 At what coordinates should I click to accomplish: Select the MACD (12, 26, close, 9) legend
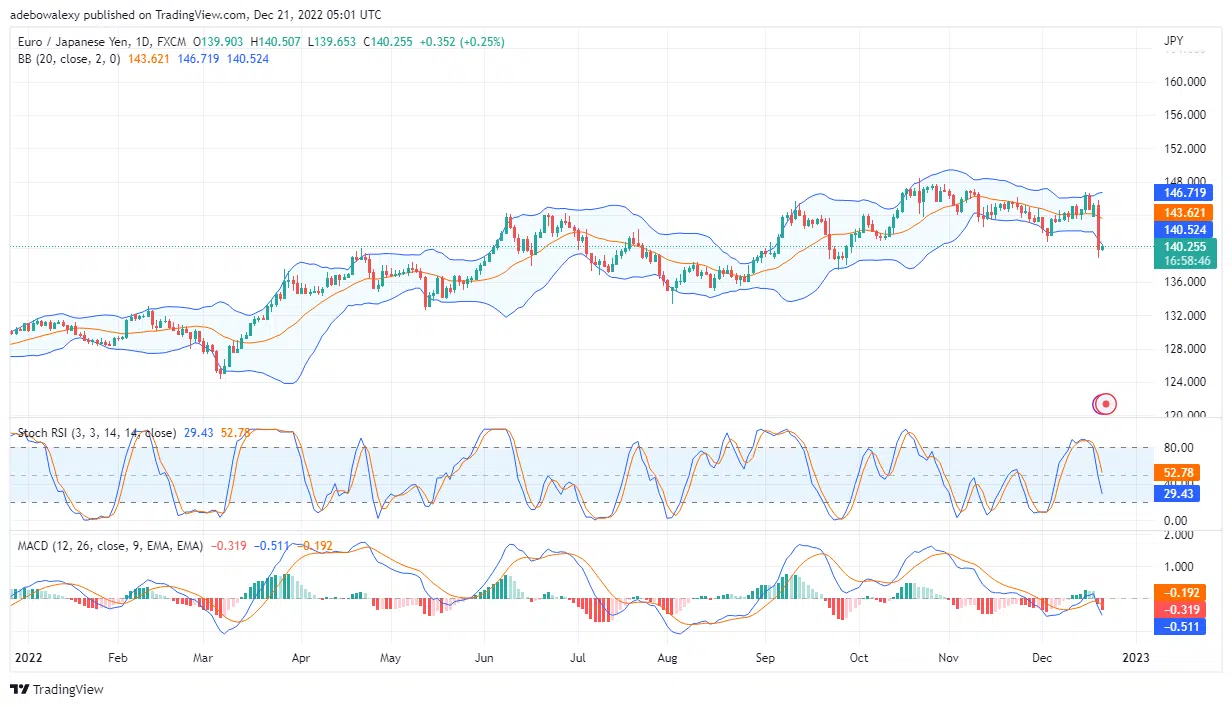pos(110,546)
